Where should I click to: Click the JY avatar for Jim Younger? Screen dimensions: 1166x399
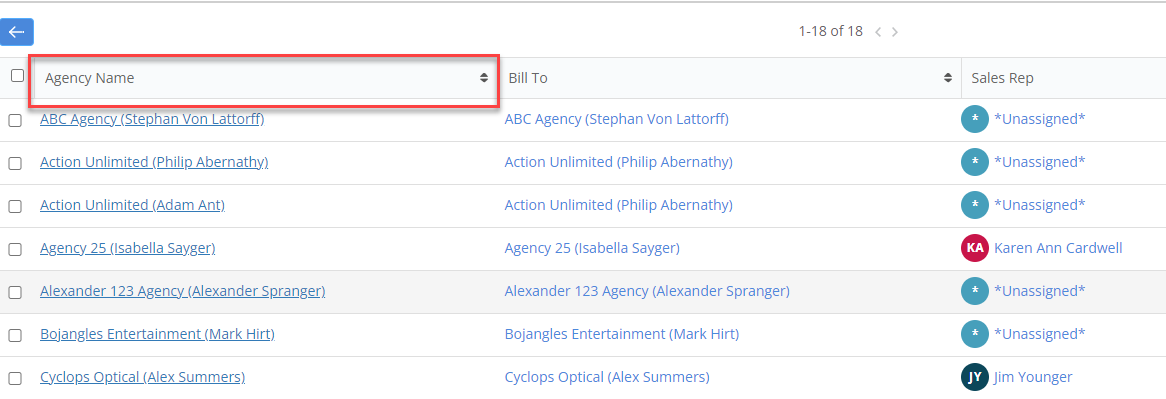[975, 377]
